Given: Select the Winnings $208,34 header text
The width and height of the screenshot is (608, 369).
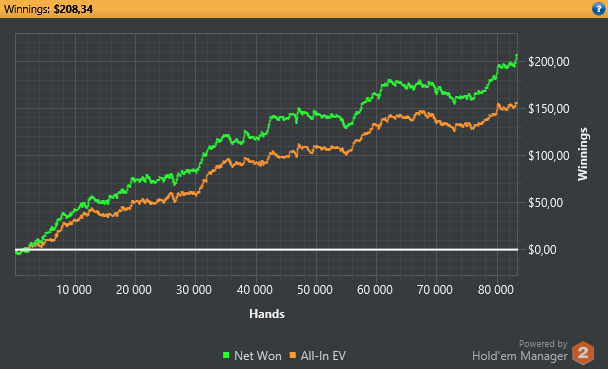Looking at the screenshot, I should click(x=48, y=9).
